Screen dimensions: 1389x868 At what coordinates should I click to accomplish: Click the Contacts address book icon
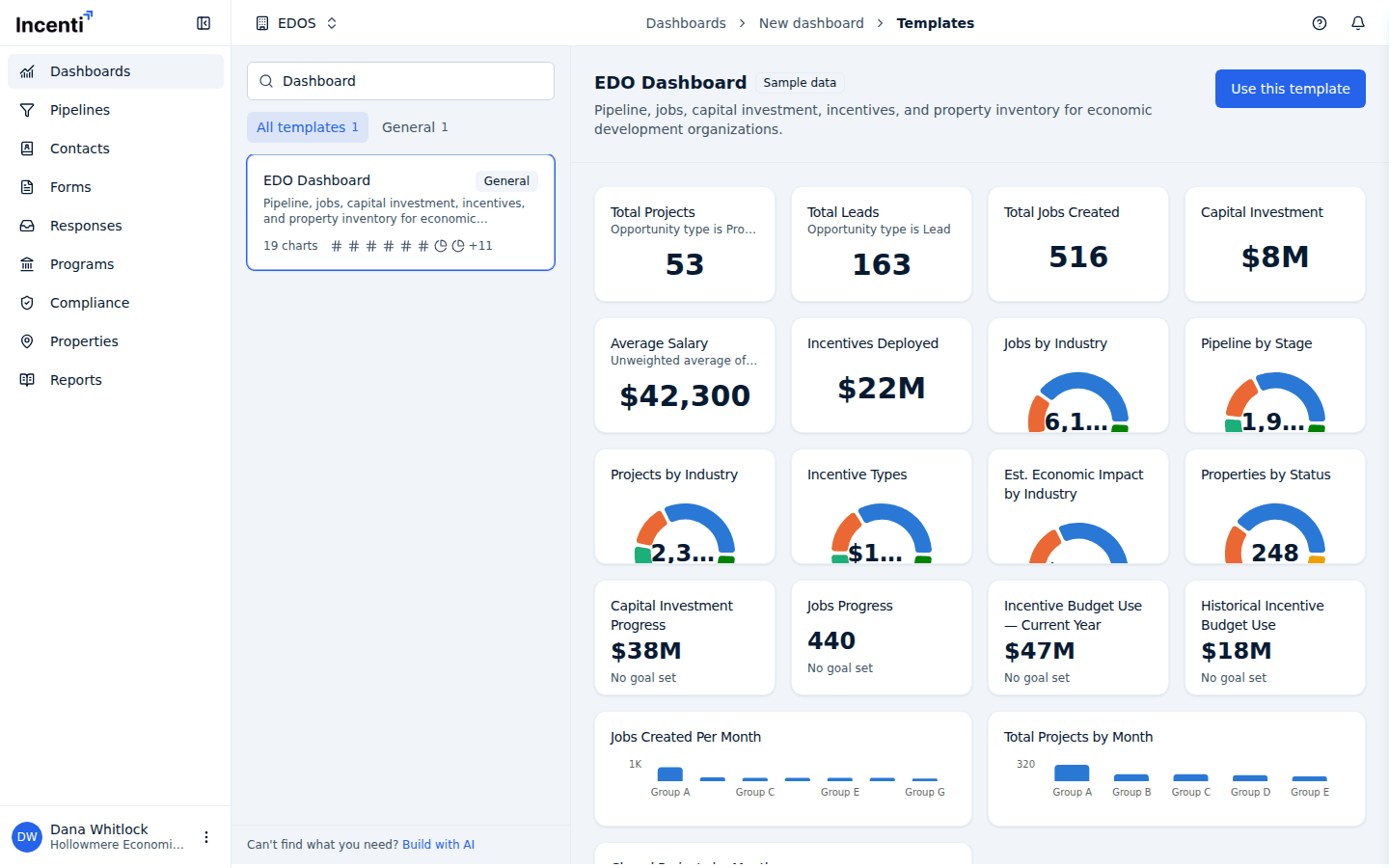27,149
